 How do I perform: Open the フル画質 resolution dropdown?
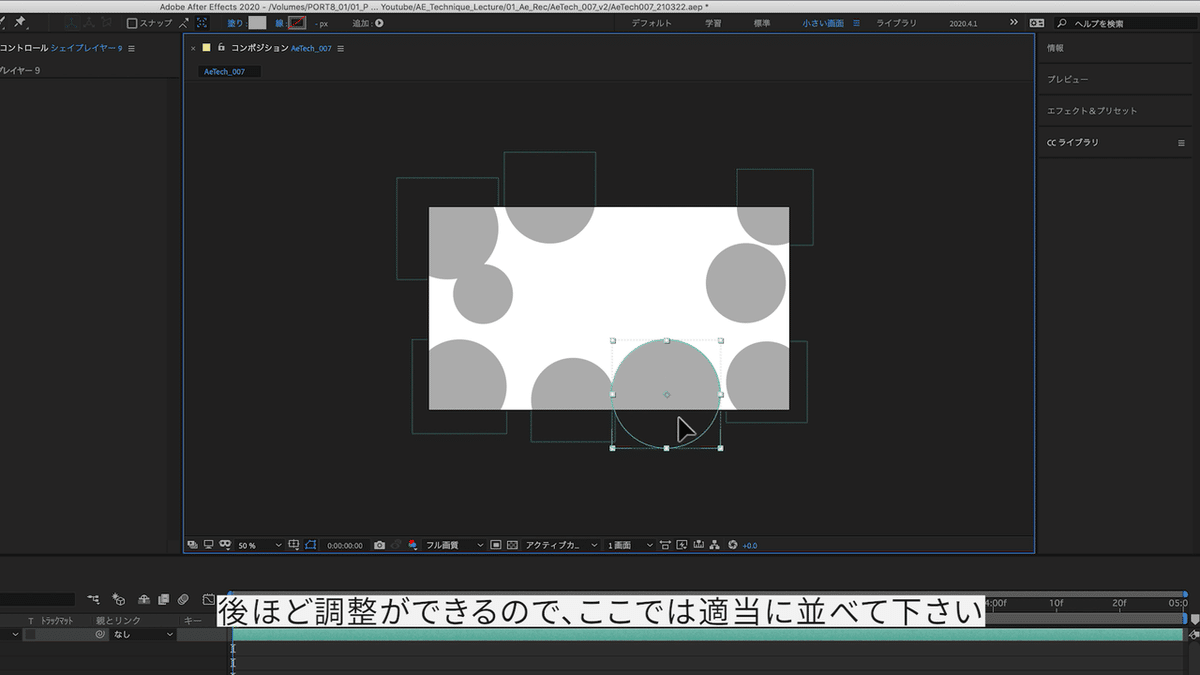[449, 545]
